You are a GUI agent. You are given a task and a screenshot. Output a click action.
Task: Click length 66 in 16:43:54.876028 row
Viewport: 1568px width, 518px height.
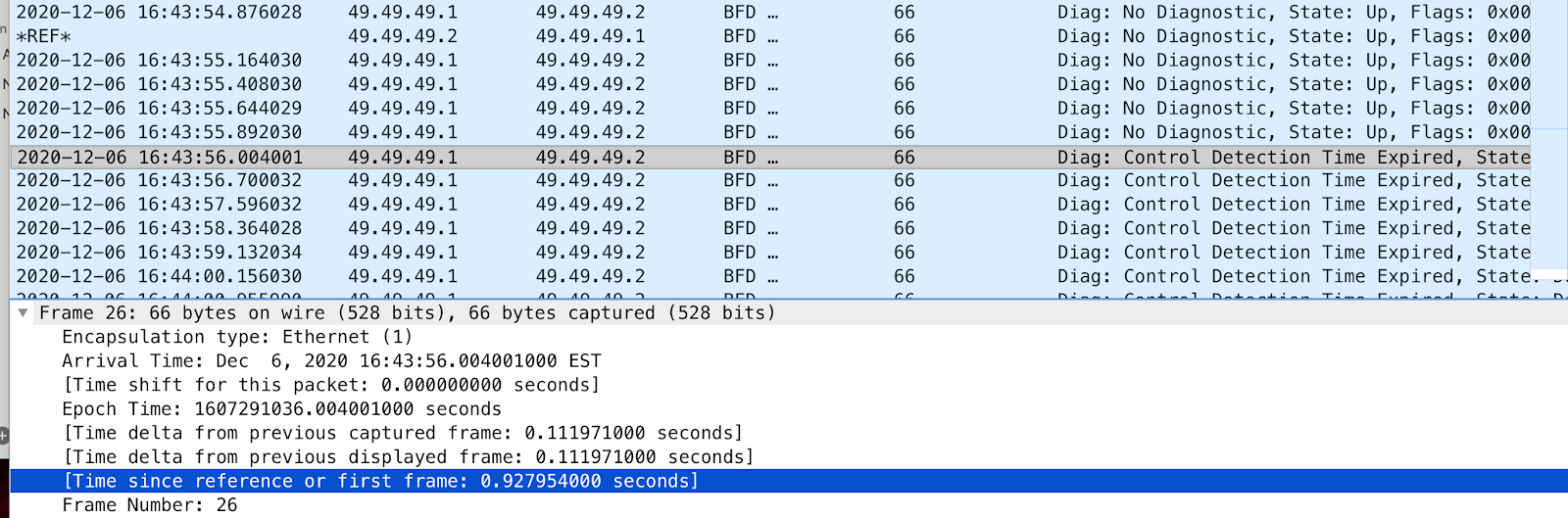point(905,13)
